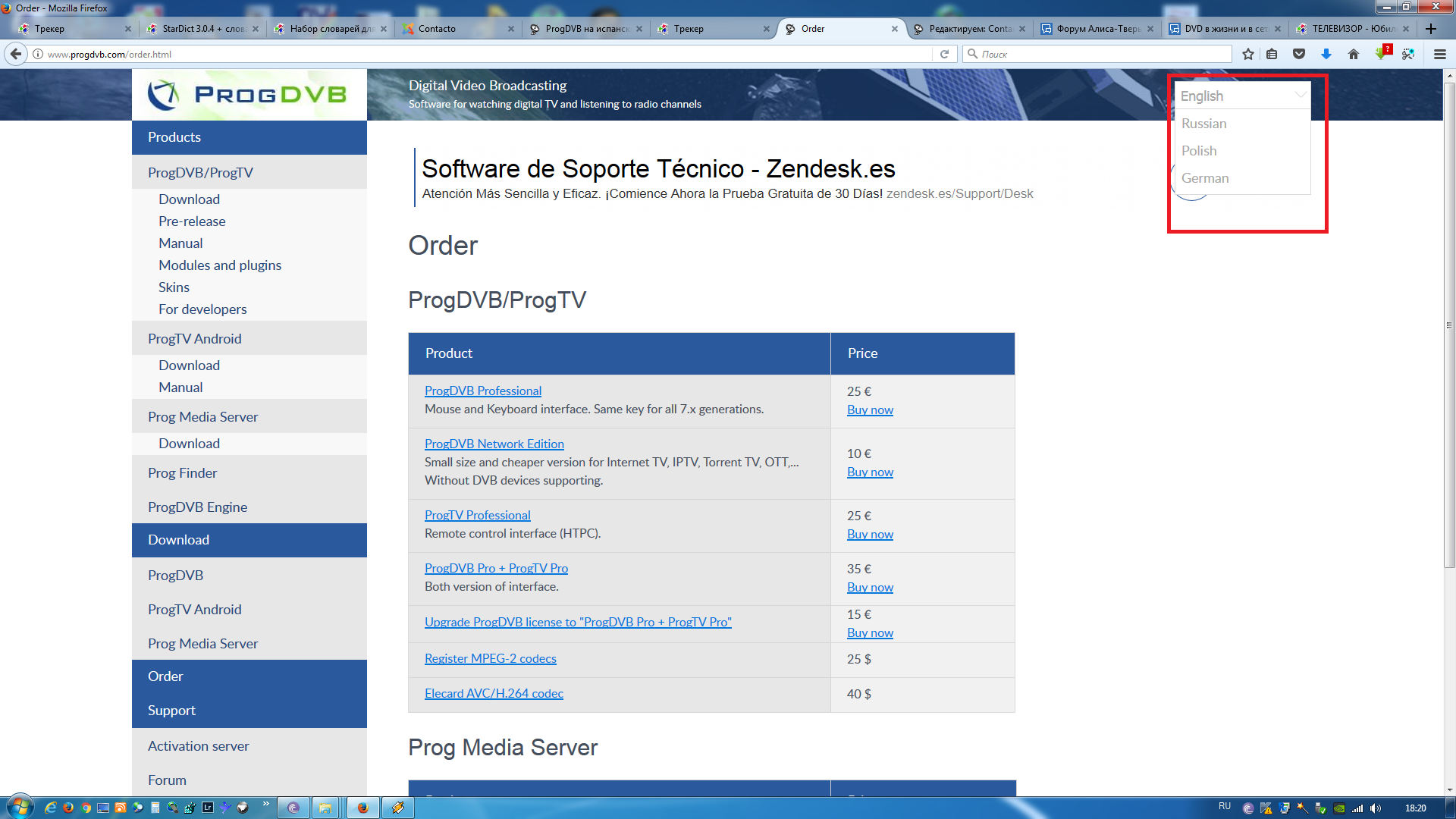Open the Downloads arrow icon

coord(1326,54)
